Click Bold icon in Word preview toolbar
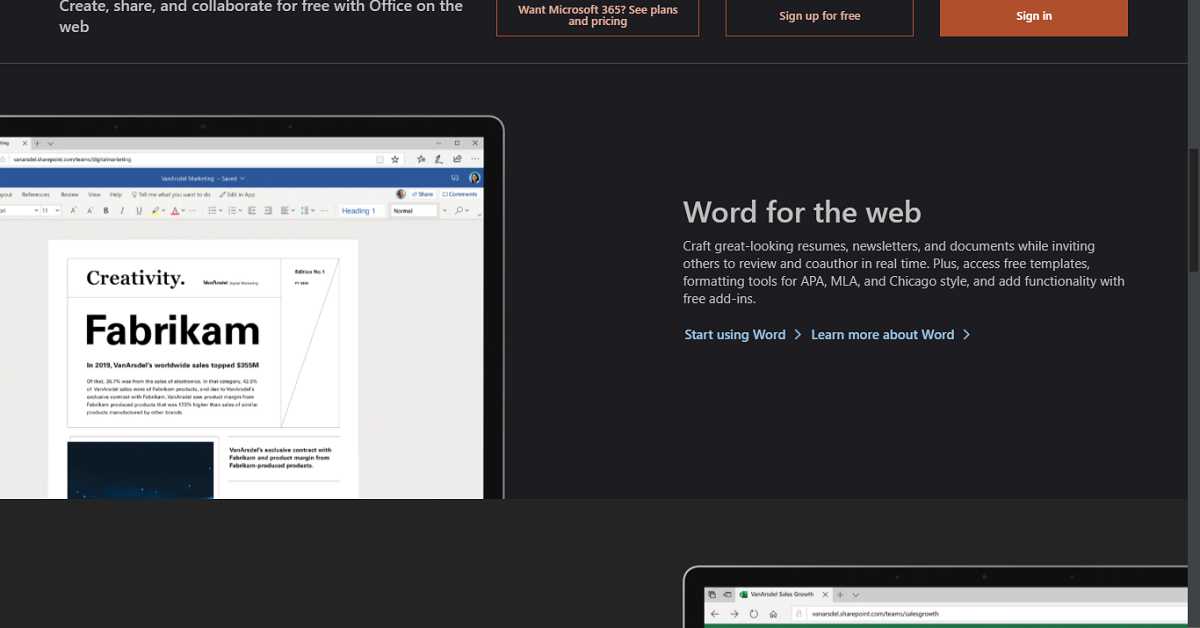Screen dimensions: 1200x628 tap(106, 210)
